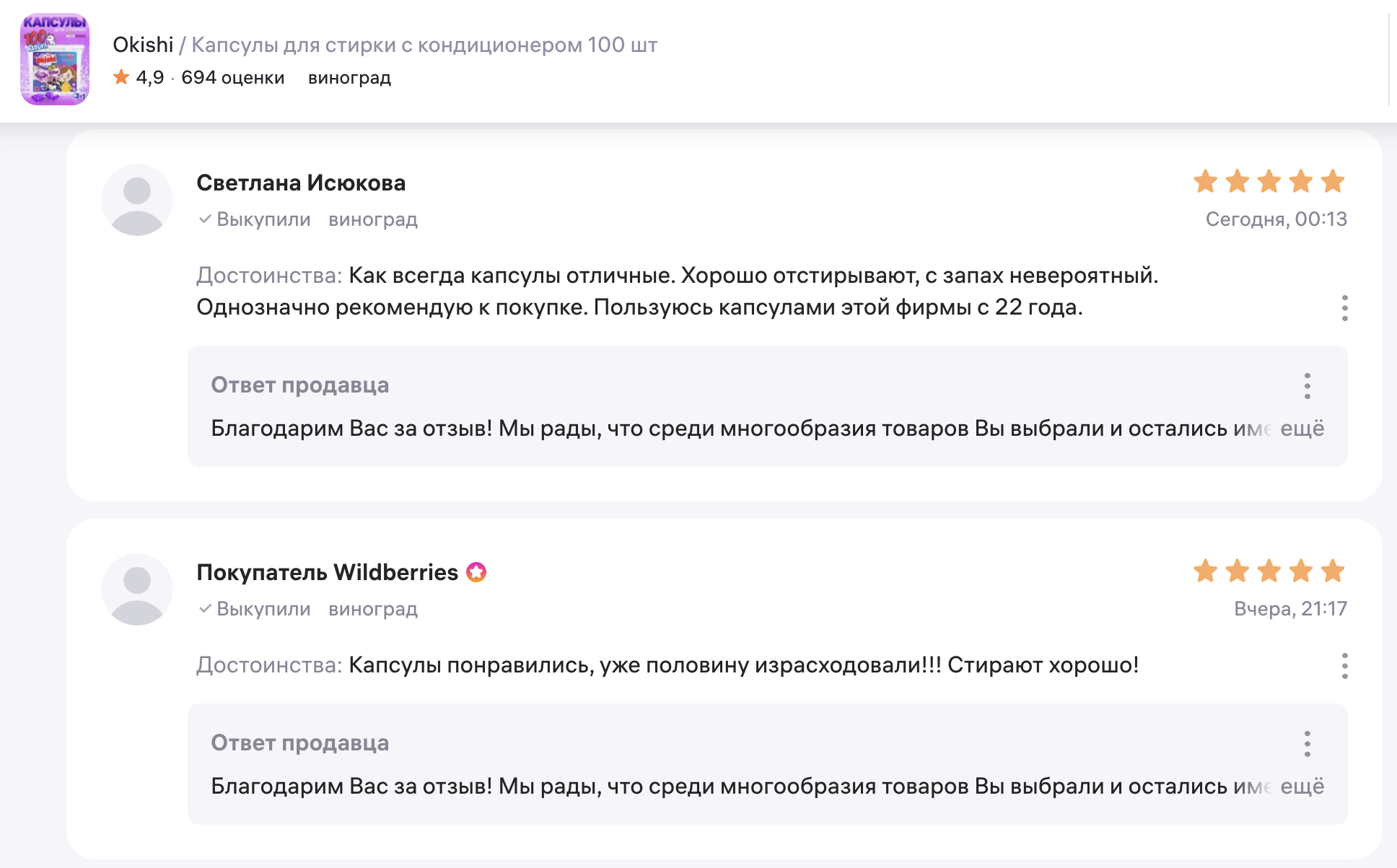Screen dimensions: 1397x868
Task: Click Покупатель Wildberries avatar icon
Action: [137, 589]
